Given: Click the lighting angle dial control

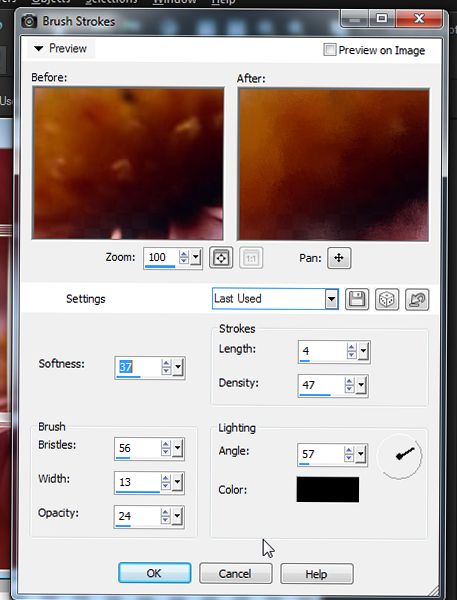Looking at the screenshot, I should [400, 456].
